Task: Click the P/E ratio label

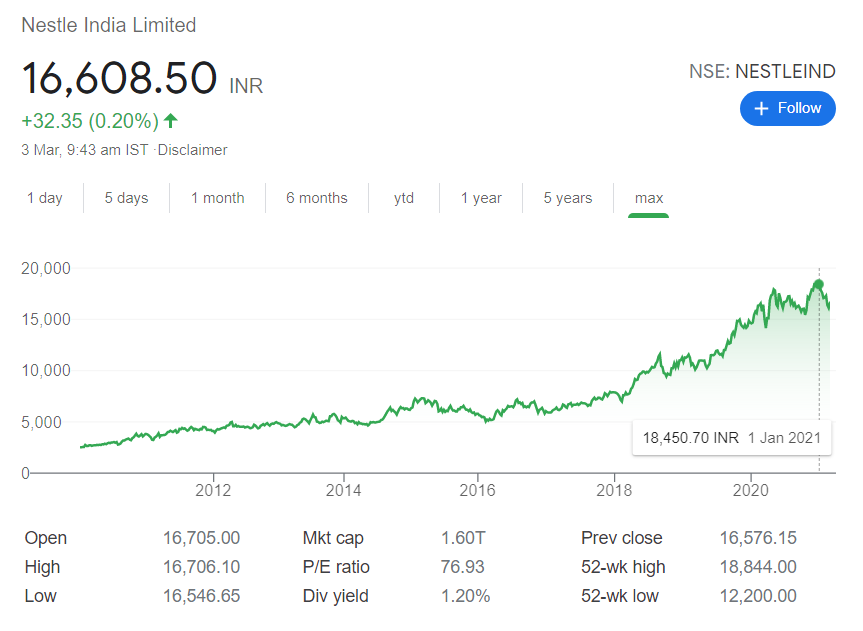Action: pyautogui.click(x=336, y=567)
